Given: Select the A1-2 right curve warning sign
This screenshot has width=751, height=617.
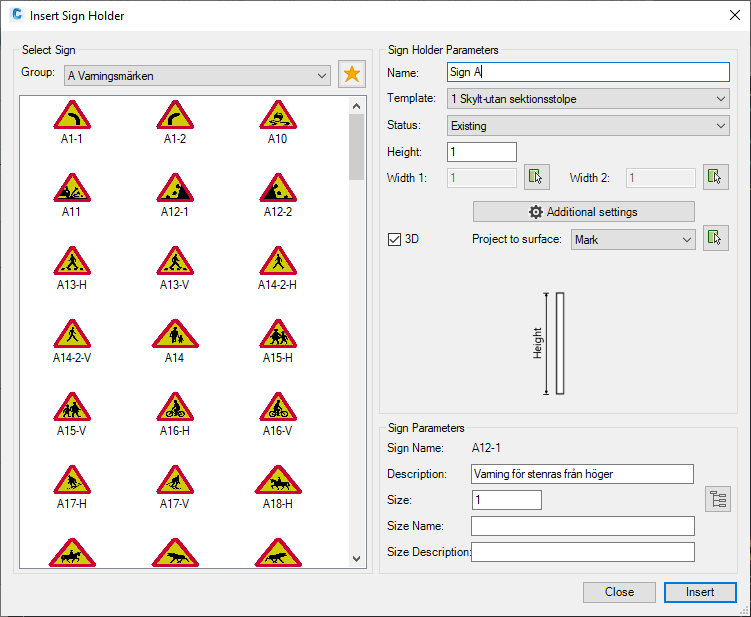Looking at the screenshot, I should [175, 122].
